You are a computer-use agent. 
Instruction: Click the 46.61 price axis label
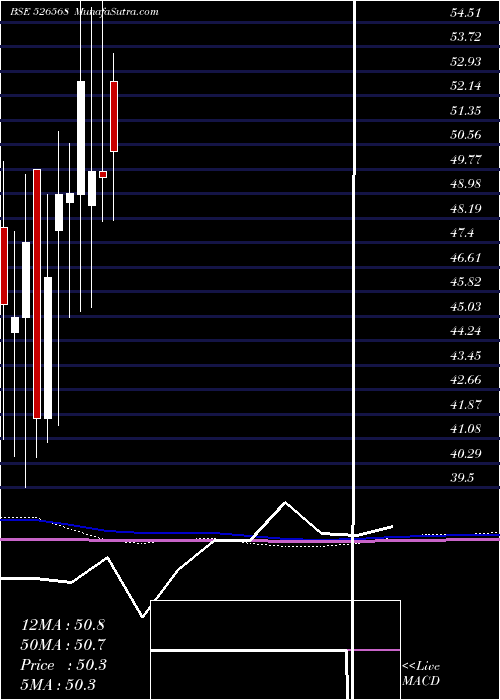(x=466, y=258)
